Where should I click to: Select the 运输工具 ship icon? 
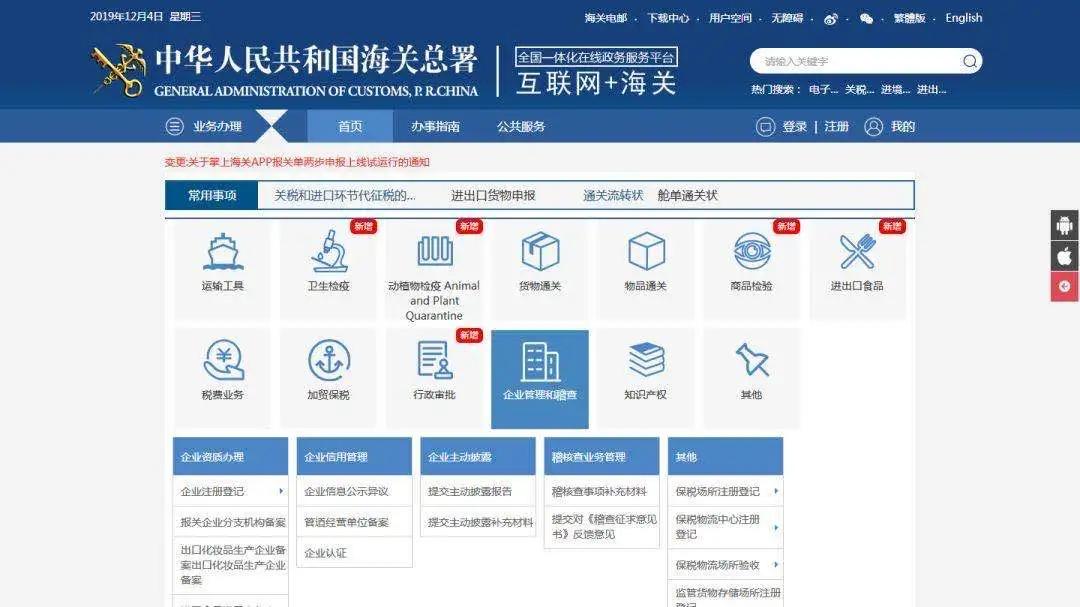[222, 254]
